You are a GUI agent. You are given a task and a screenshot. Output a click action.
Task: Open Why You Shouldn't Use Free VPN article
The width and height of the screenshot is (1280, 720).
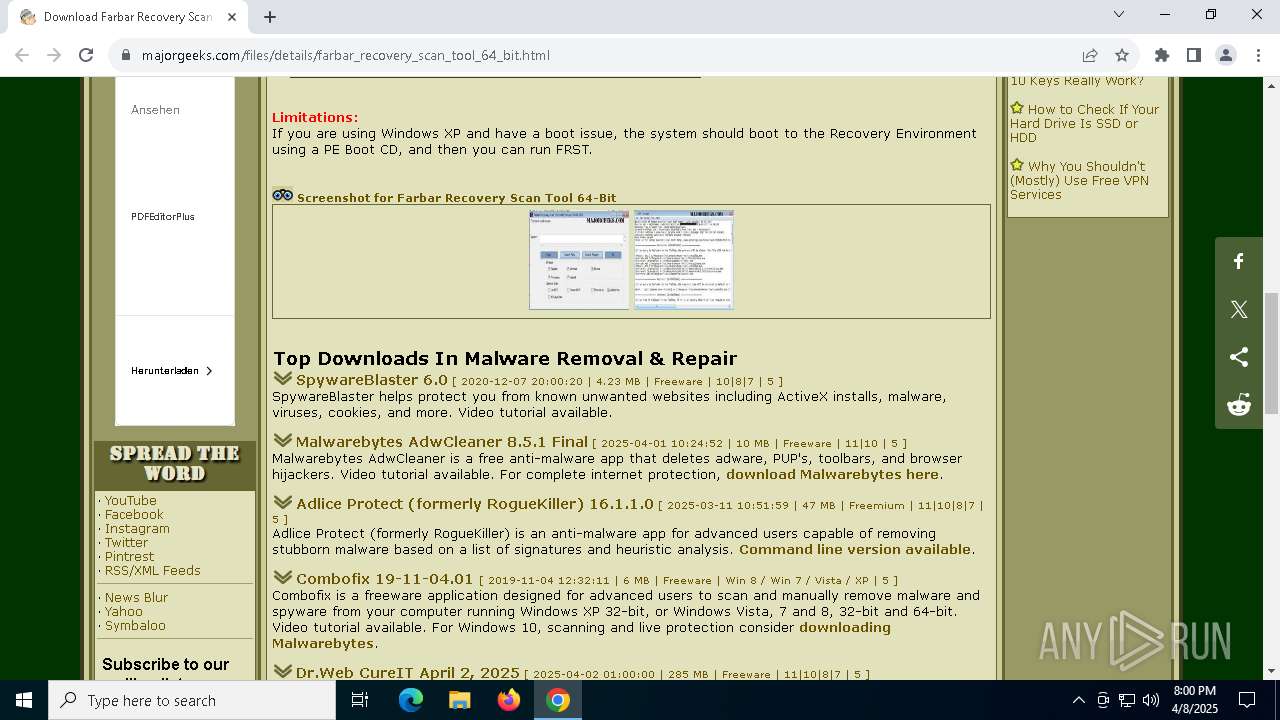1080,180
